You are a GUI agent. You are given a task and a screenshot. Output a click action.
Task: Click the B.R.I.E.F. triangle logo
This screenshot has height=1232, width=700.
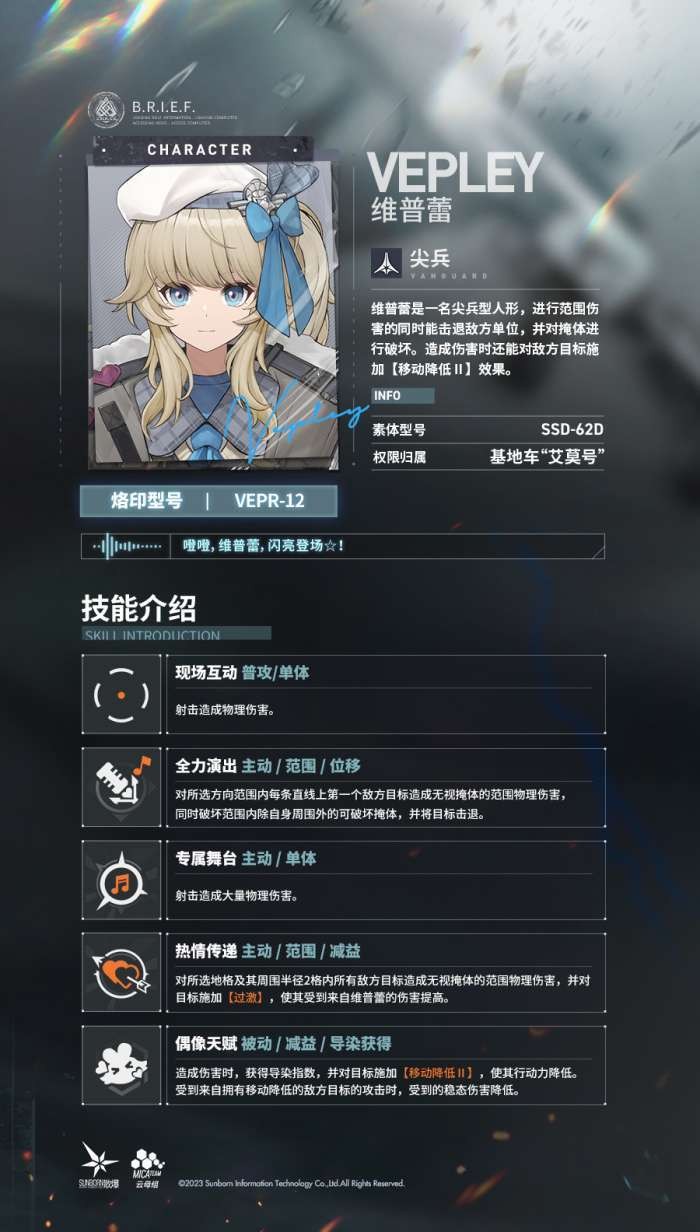tap(105, 109)
